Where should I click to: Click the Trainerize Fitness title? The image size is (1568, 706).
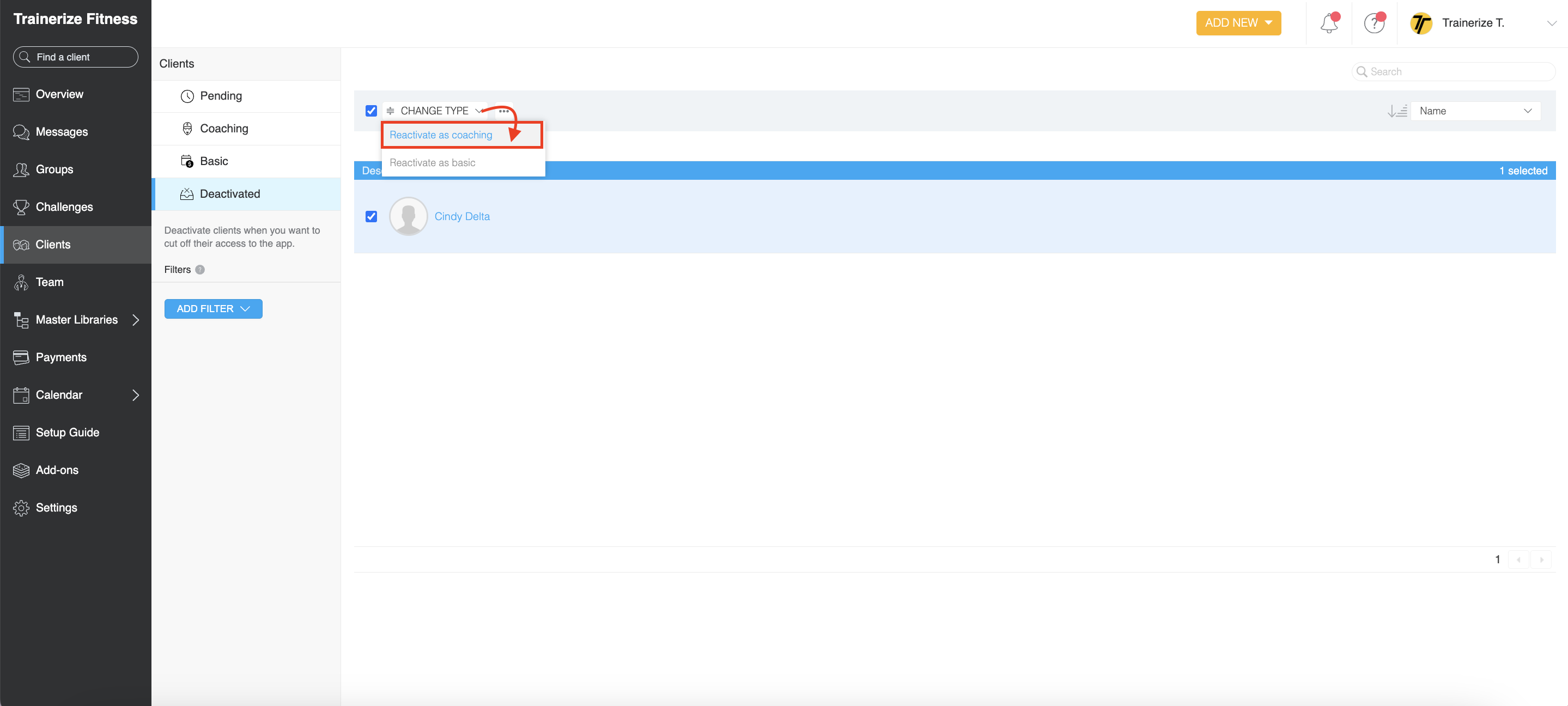76,19
